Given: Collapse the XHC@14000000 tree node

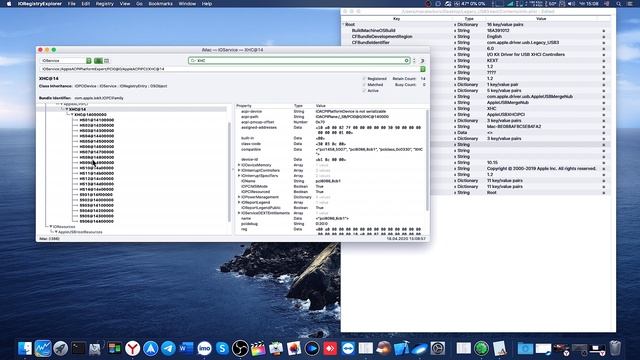Looking at the screenshot, I should click(72, 115).
